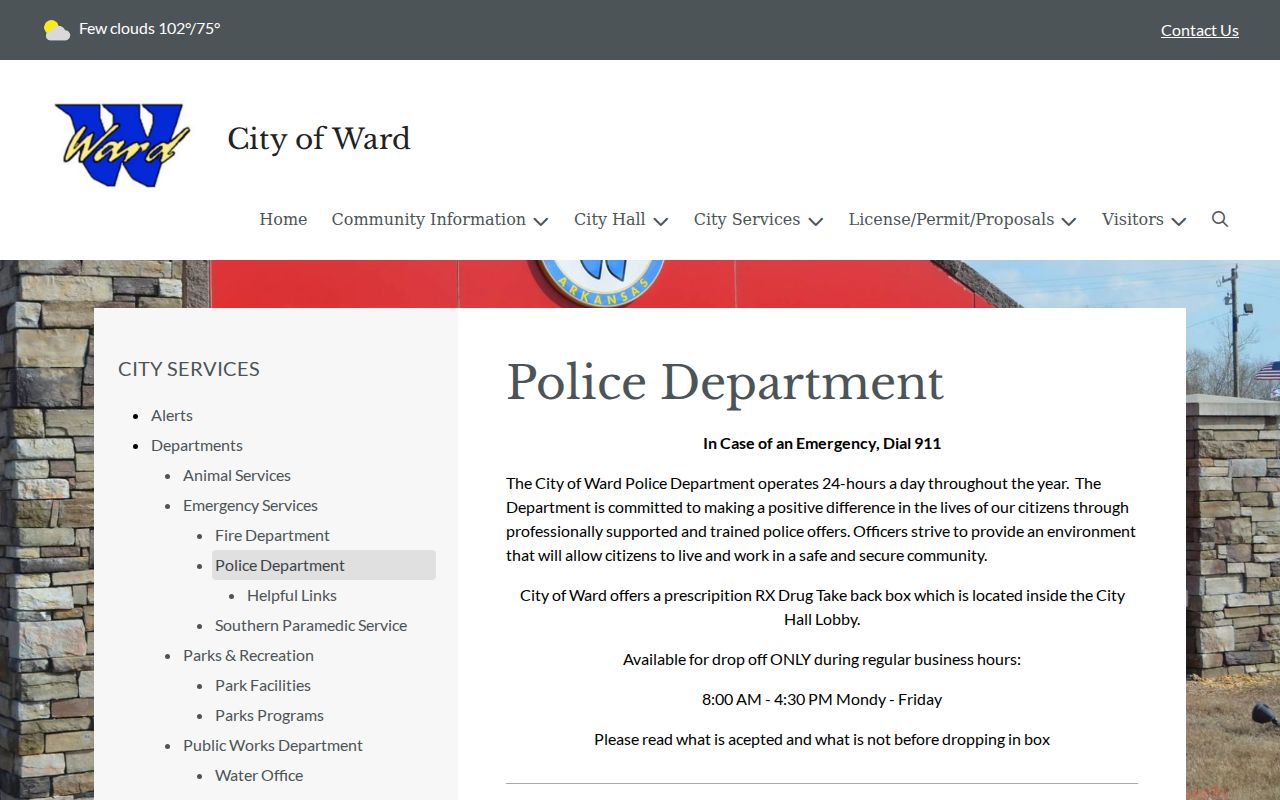Click the Few clouds 102°/75° weather text
Screen dimensions: 1280x800
(x=150, y=28)
